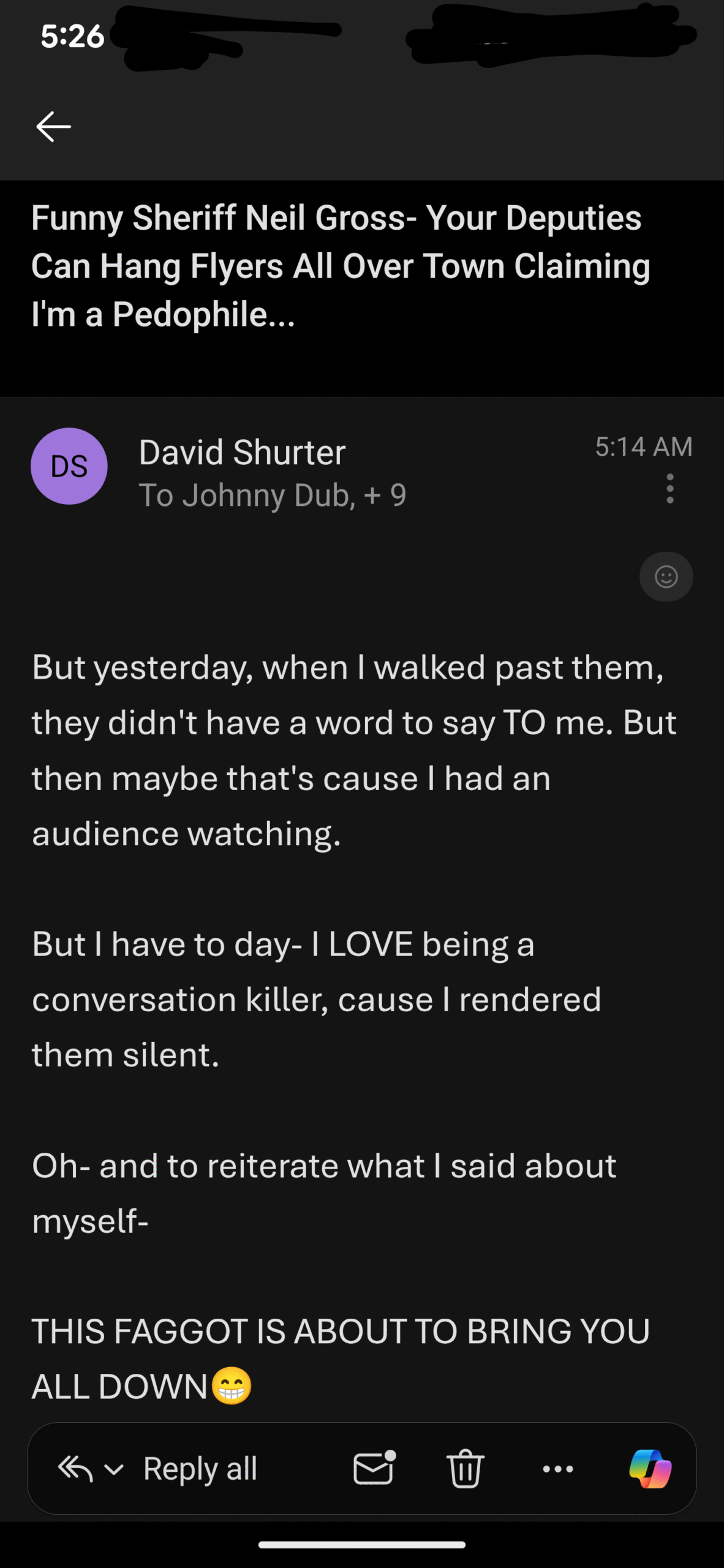
Task: Open the vertical three-dot message options
Action: [670, 489]
